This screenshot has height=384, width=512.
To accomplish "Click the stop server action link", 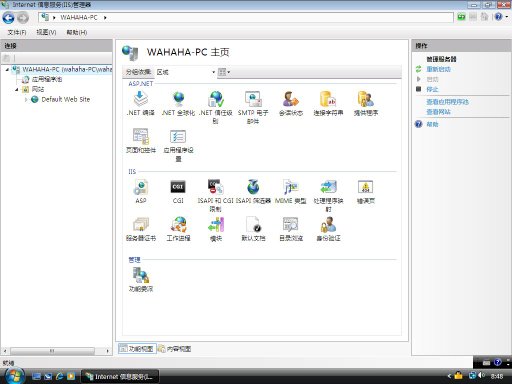I will pos(432,89).
